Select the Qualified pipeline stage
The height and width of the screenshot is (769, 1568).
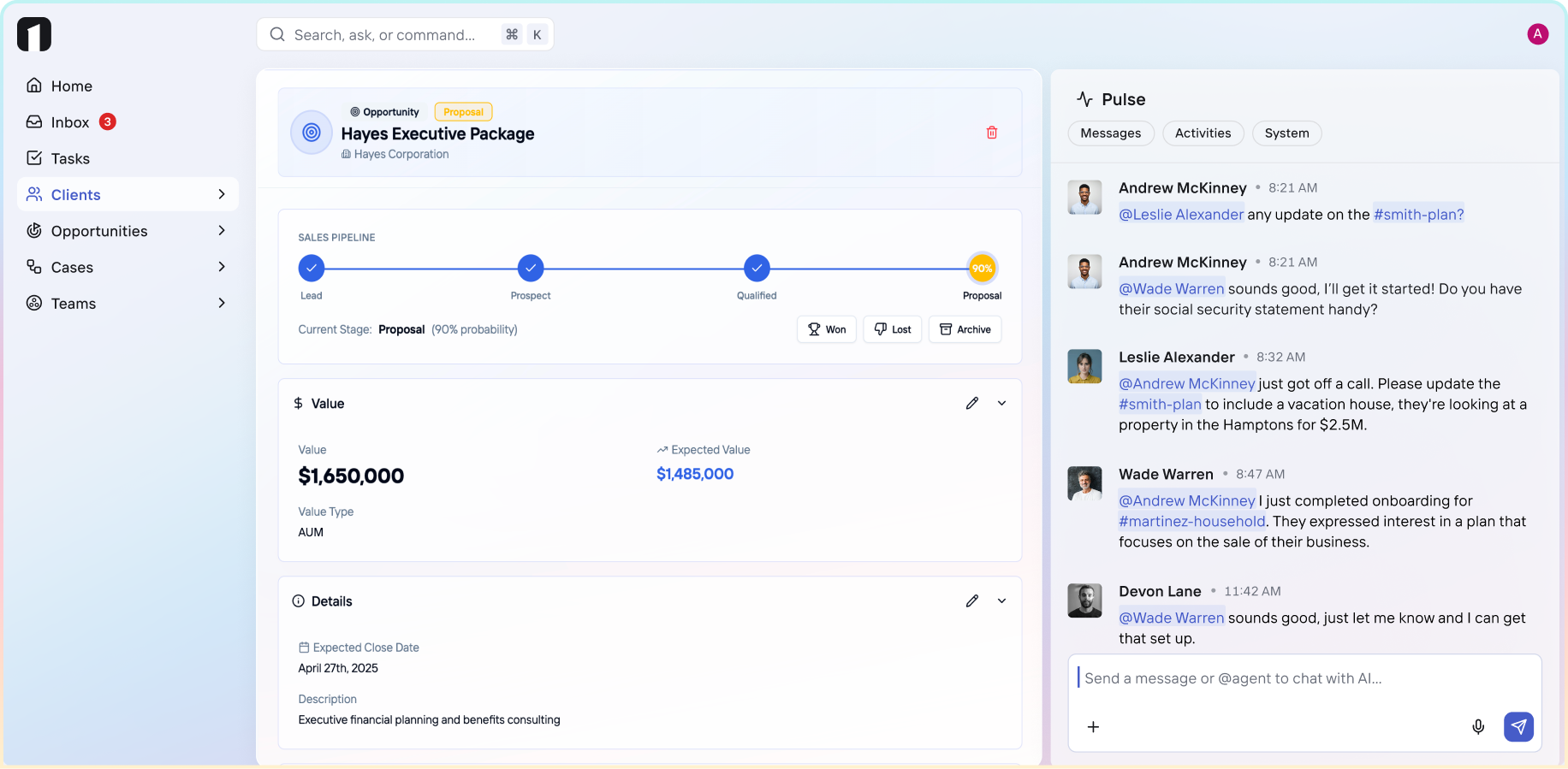tap(757, 269)
